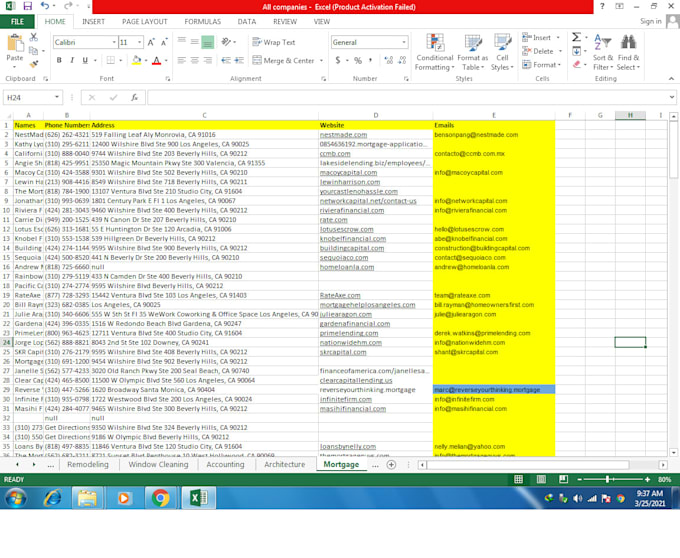Click the Borders icon
Viewport: 680px width, 558px height.
[x=111, y=60]
